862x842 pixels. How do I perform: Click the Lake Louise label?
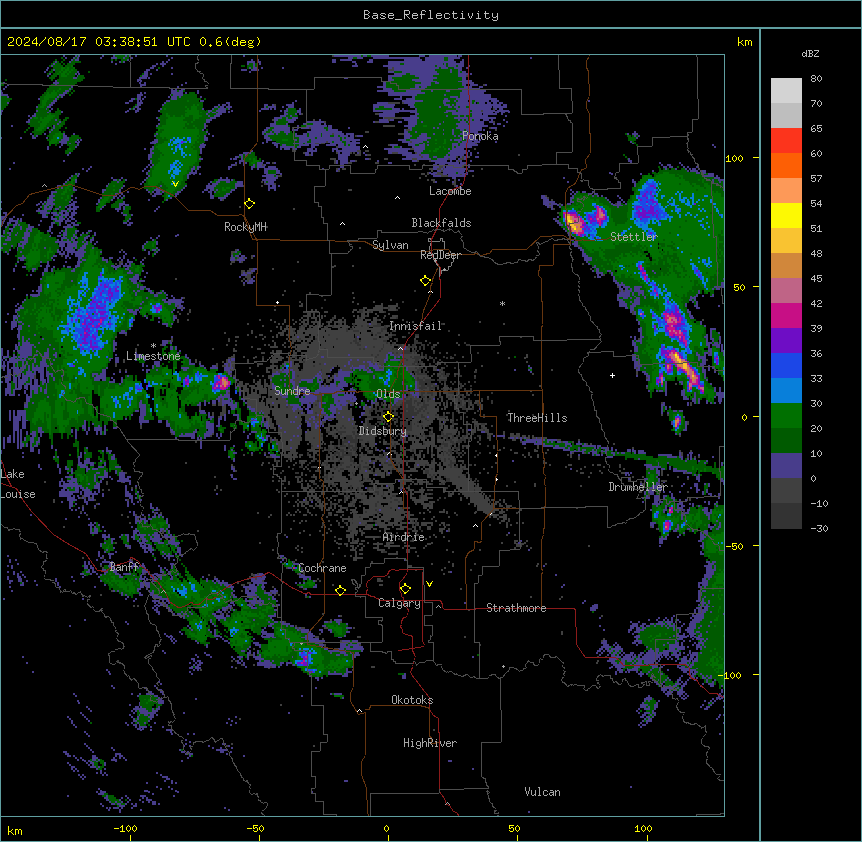point(18,484)
